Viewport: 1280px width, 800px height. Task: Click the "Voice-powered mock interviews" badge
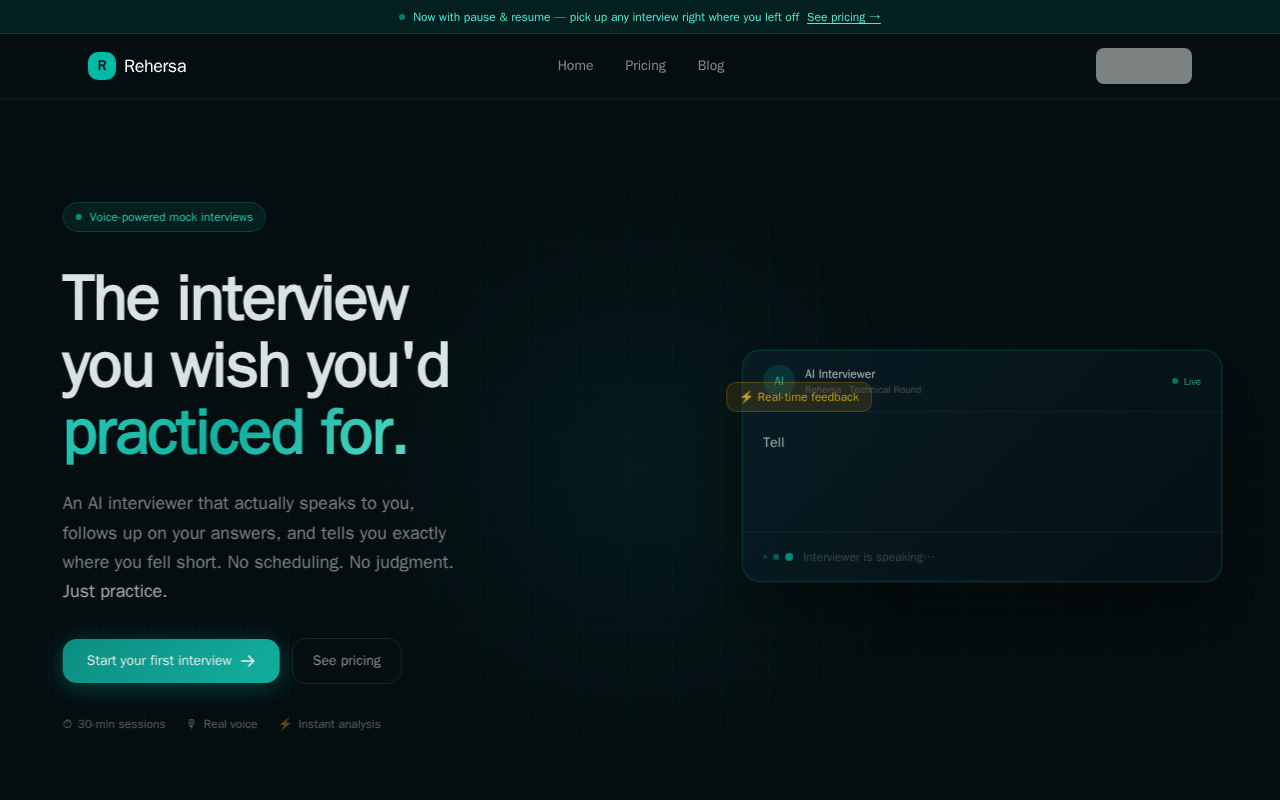click(164, 217)
